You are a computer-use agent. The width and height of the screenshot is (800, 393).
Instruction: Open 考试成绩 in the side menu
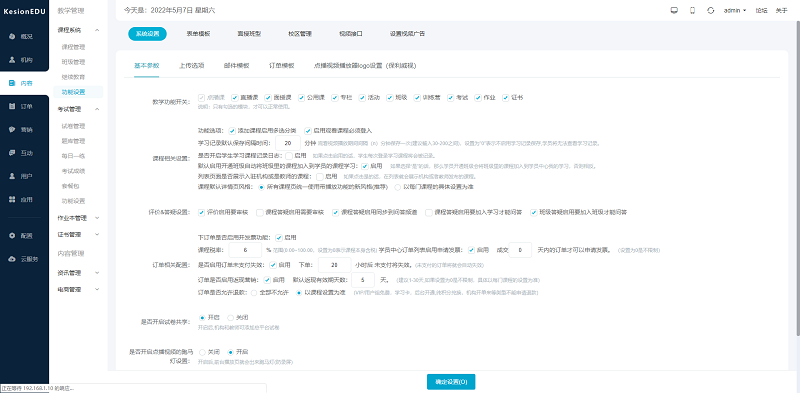click(73, 170)
